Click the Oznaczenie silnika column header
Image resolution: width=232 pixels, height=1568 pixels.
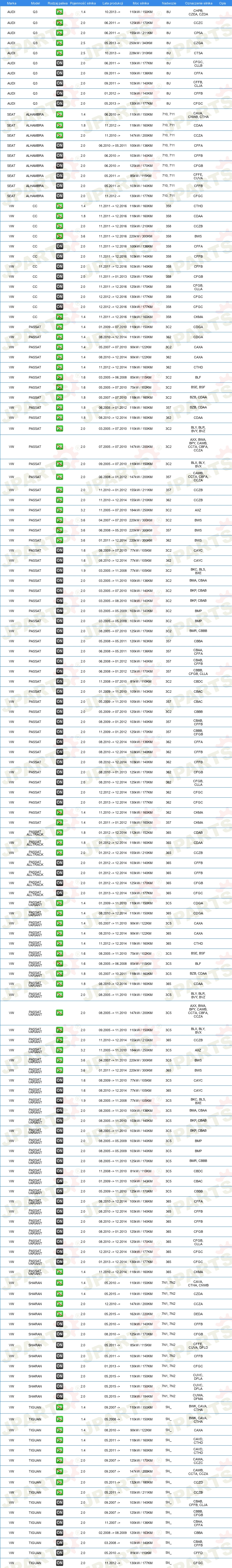click(198, 3)
